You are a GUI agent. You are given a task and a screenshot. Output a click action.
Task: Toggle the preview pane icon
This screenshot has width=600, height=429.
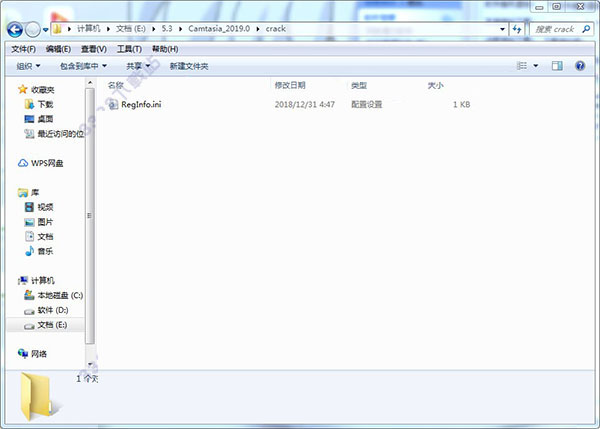(557, 66)
